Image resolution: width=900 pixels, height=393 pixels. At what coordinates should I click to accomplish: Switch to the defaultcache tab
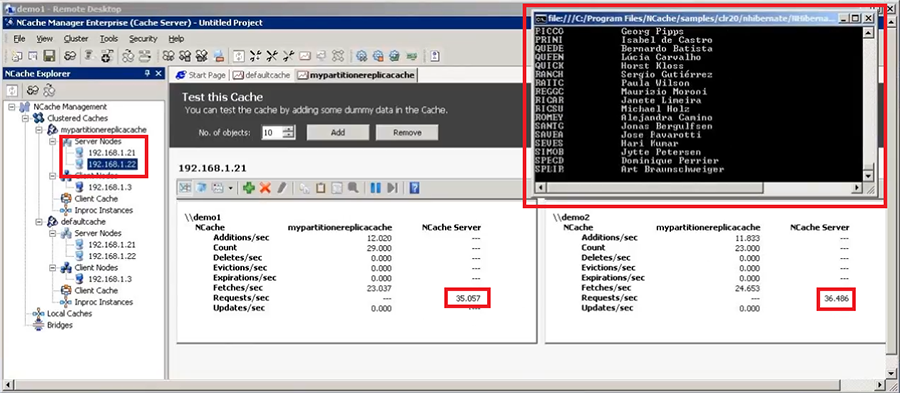pos(261,75)
